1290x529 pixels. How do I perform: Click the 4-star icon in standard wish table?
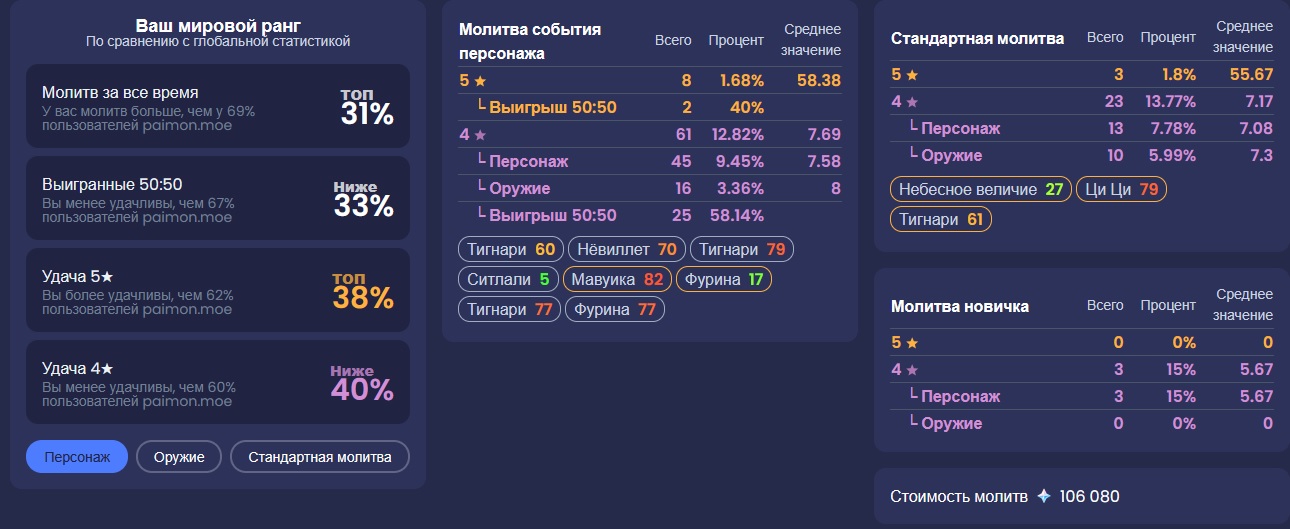coord(912,102)
